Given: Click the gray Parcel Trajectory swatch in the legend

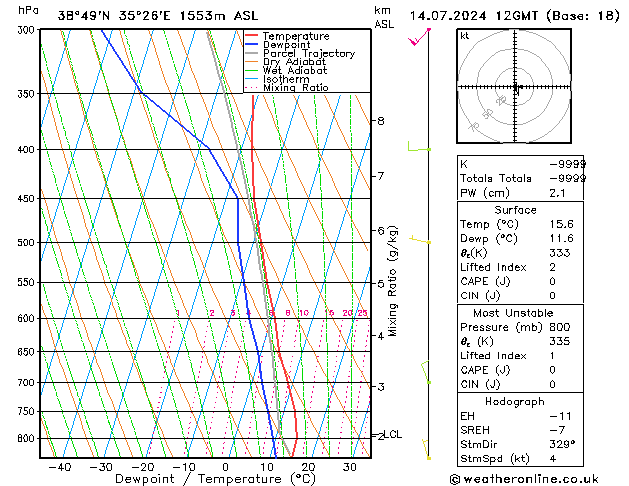Looking at the screenshot, I should coord(252,53).
